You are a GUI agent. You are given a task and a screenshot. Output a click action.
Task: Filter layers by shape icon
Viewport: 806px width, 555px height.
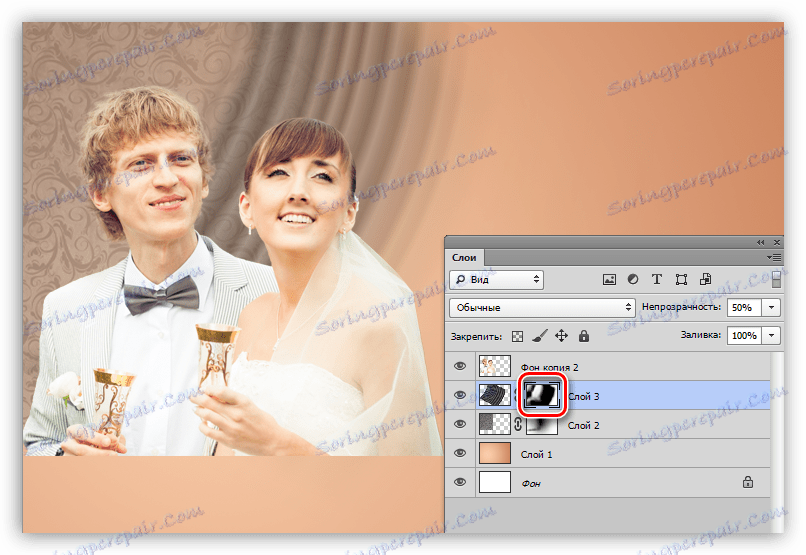(681, 280)
